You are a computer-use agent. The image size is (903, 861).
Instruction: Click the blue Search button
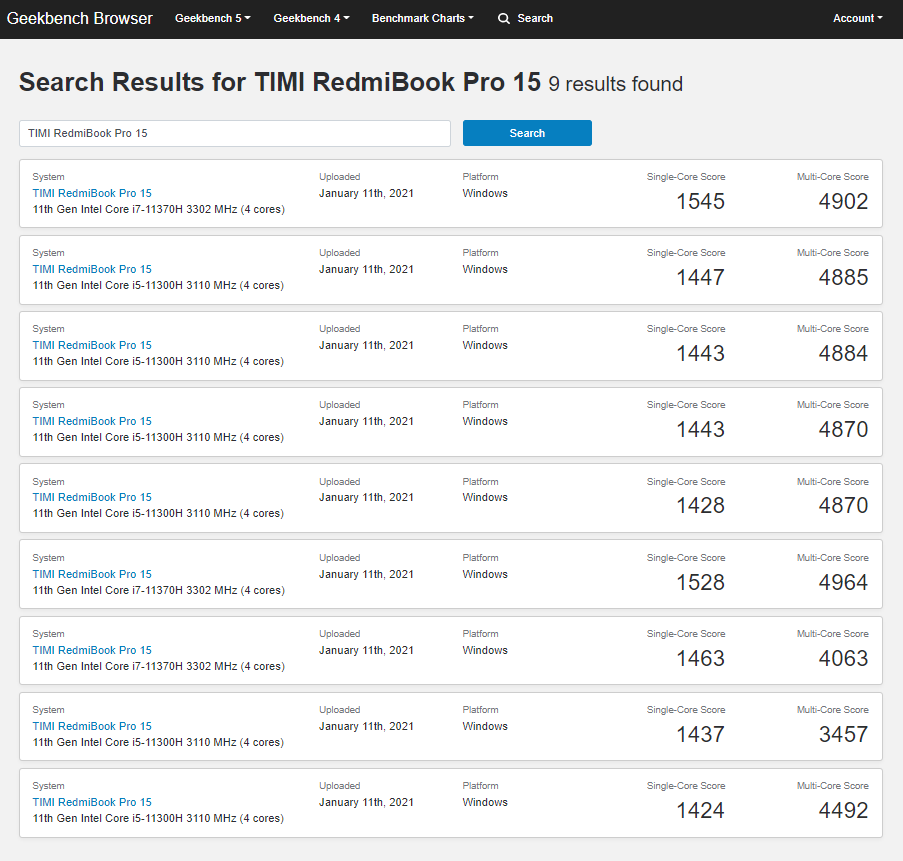click(x=527, y=133)
